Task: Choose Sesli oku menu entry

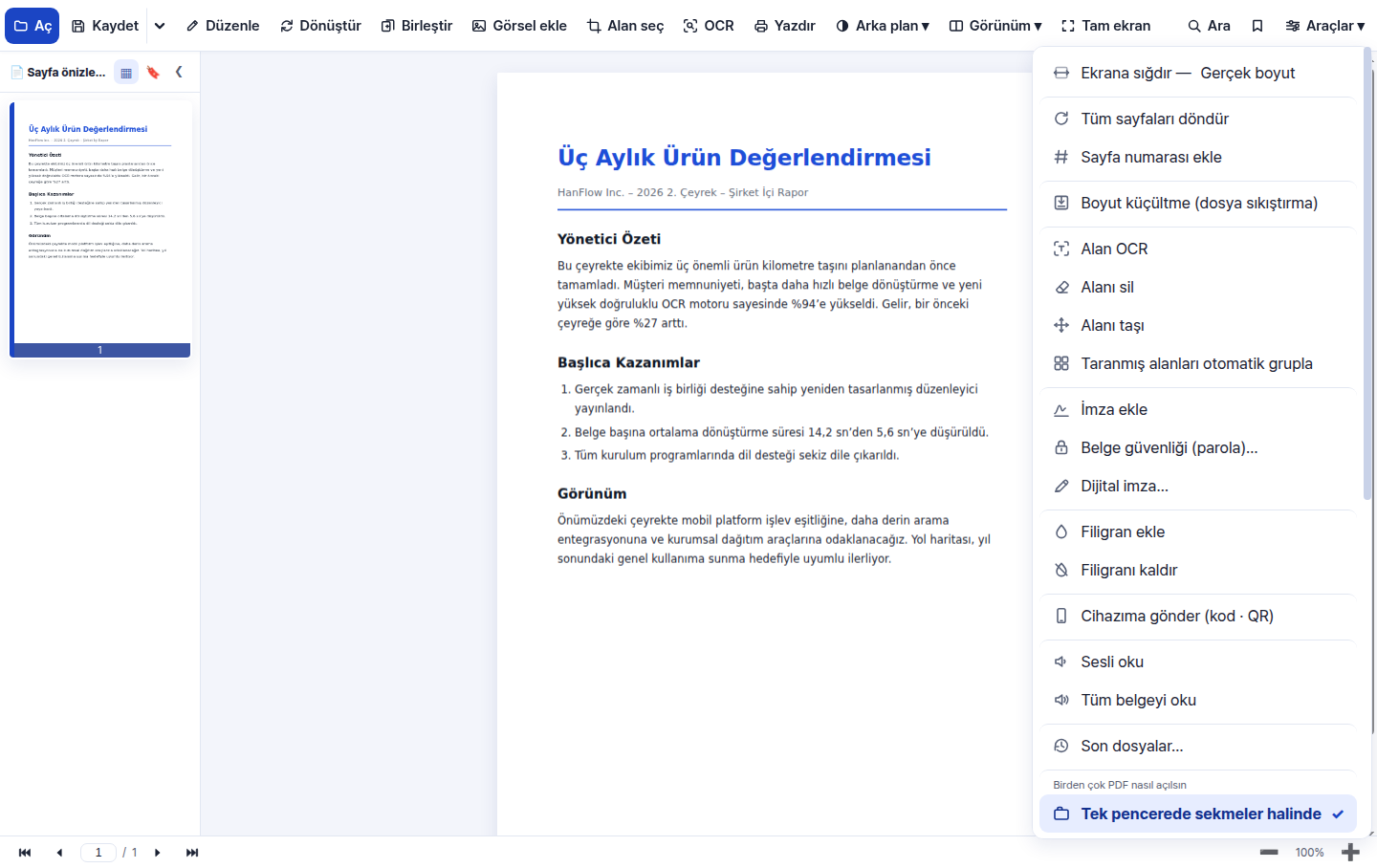Action: (x=1198, y=662)
